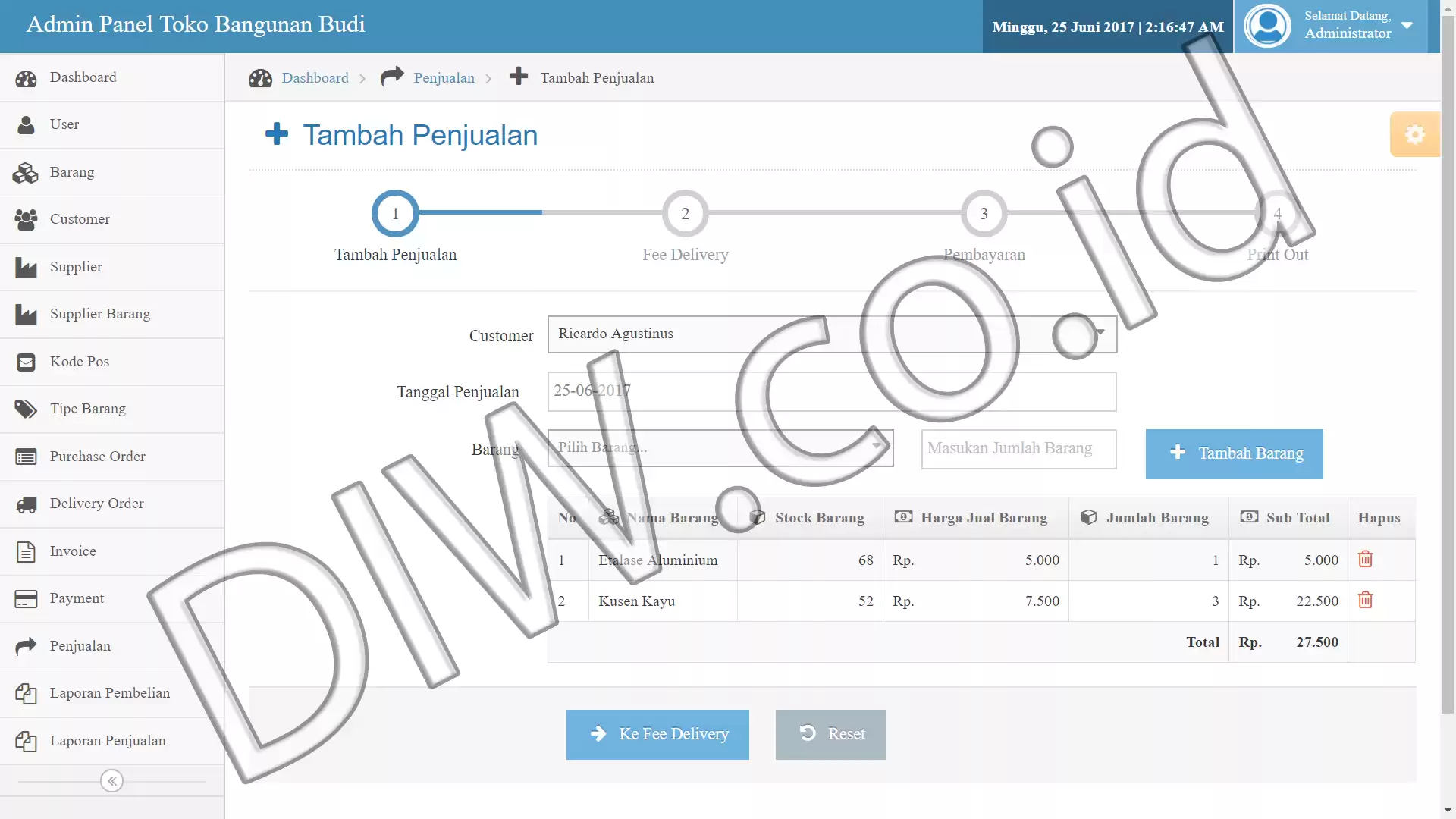Go to wizard step 3 Pembayaran

tap(984, 214)
